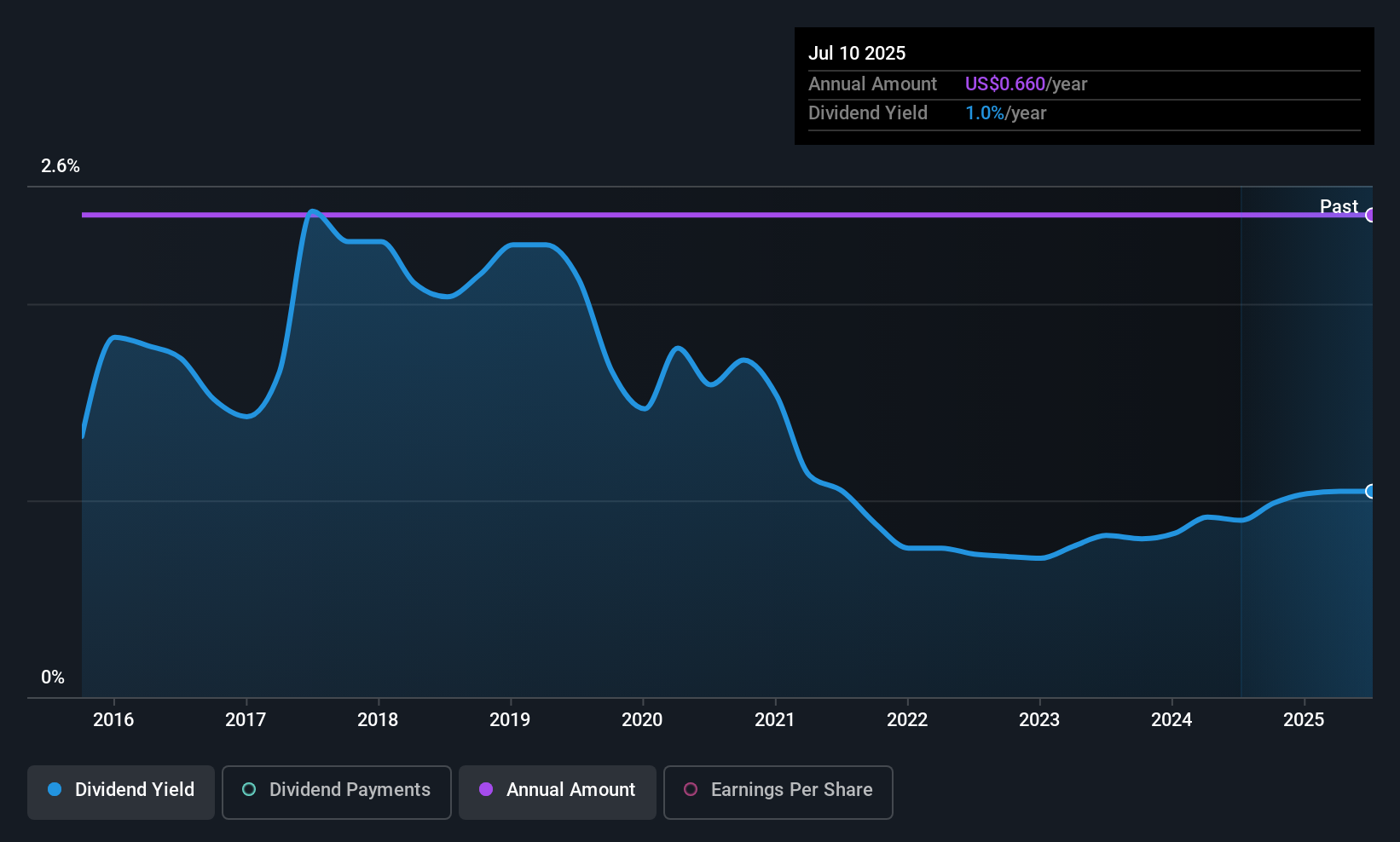Click the 2.6% y-axis label

tap(61, 166)
